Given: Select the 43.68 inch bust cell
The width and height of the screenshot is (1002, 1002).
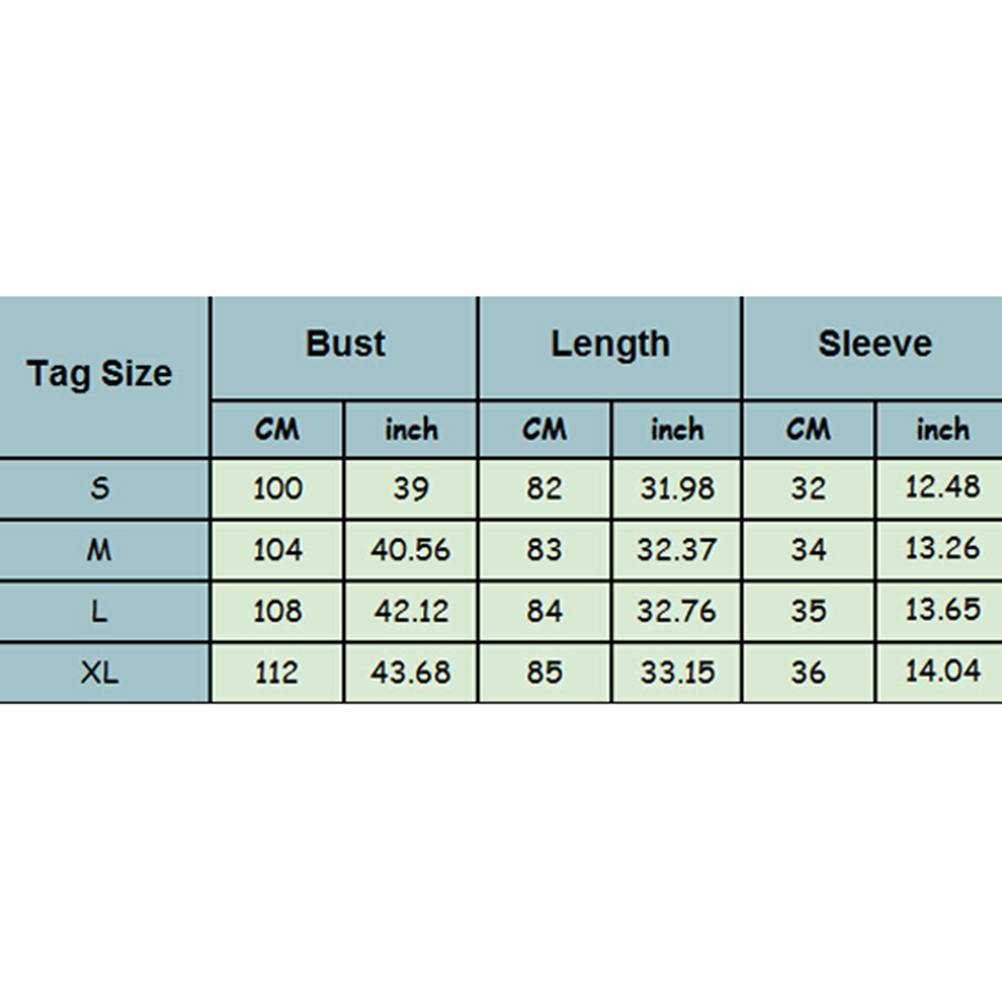Looking at the screenshot, I should click(410, 672).
